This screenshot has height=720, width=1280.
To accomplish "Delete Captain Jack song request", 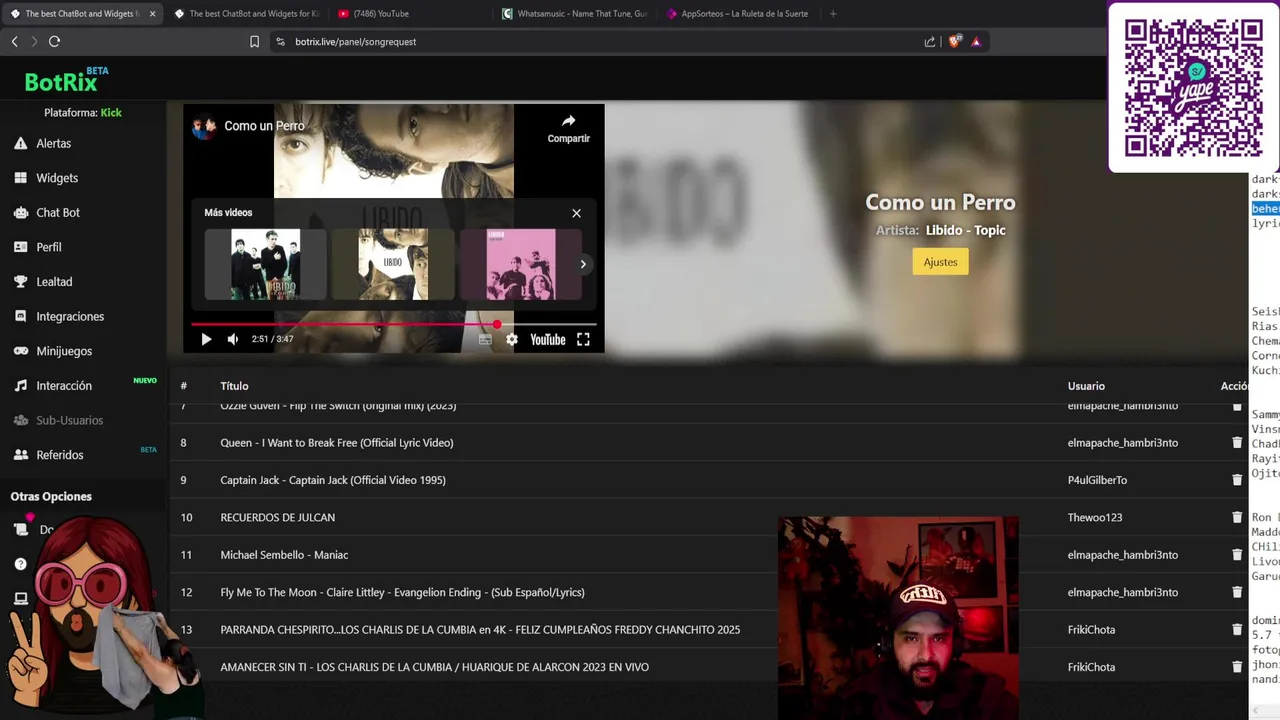I will tap(1237, 480).
